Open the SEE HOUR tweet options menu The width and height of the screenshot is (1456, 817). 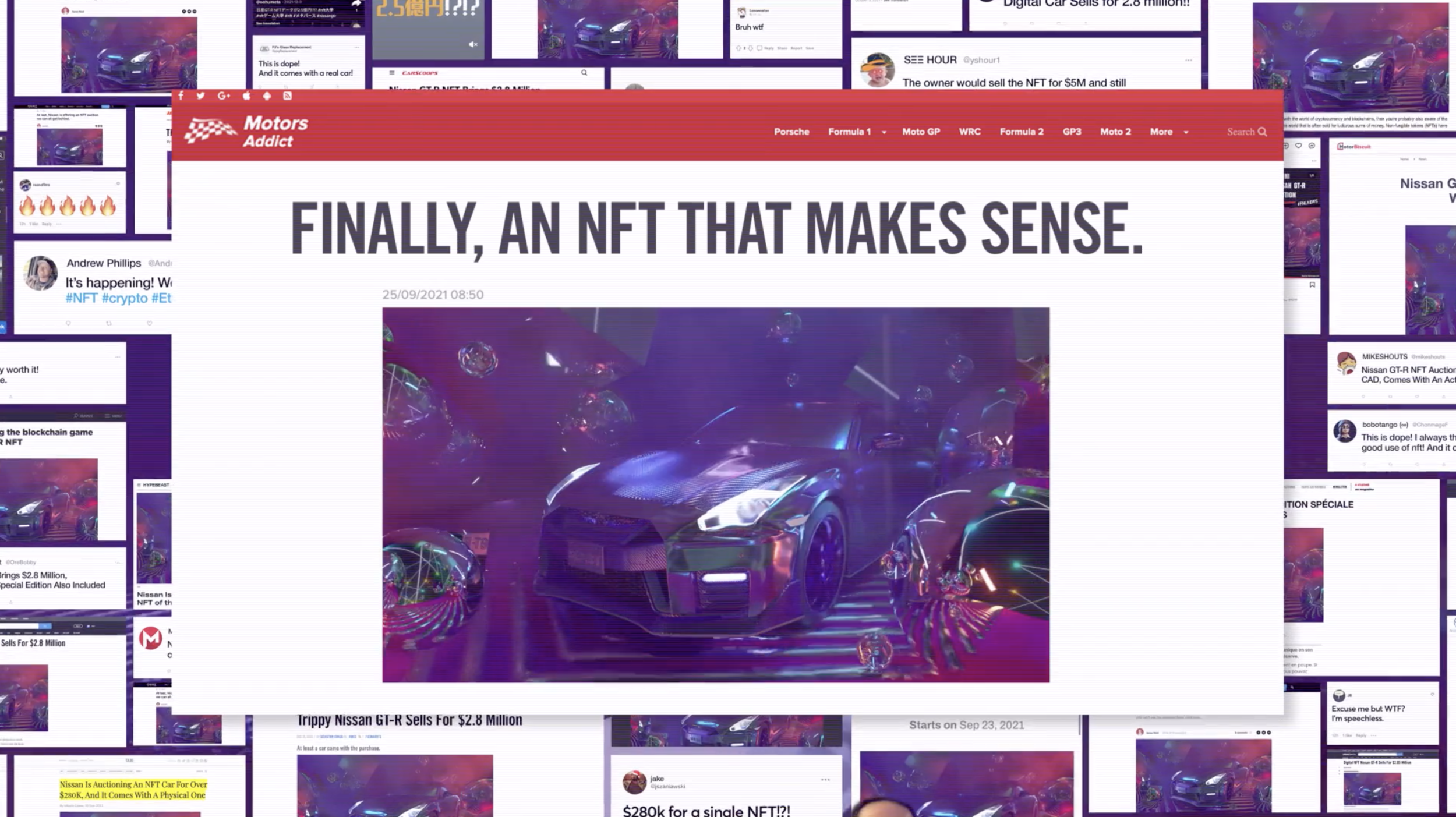1188,60
